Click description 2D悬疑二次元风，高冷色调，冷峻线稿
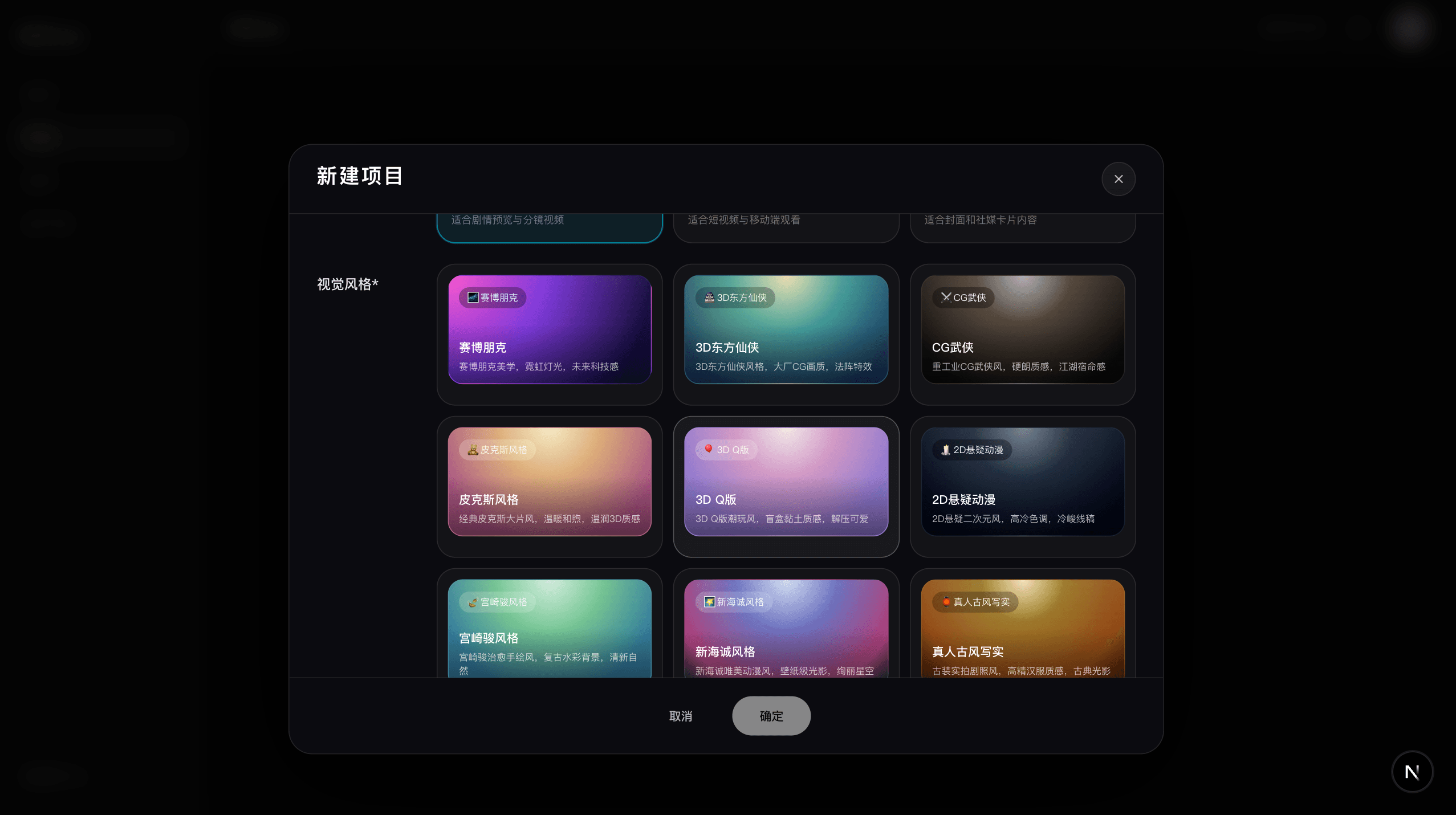This screenshot has width=1456, height=815. tap(1013, 519)
